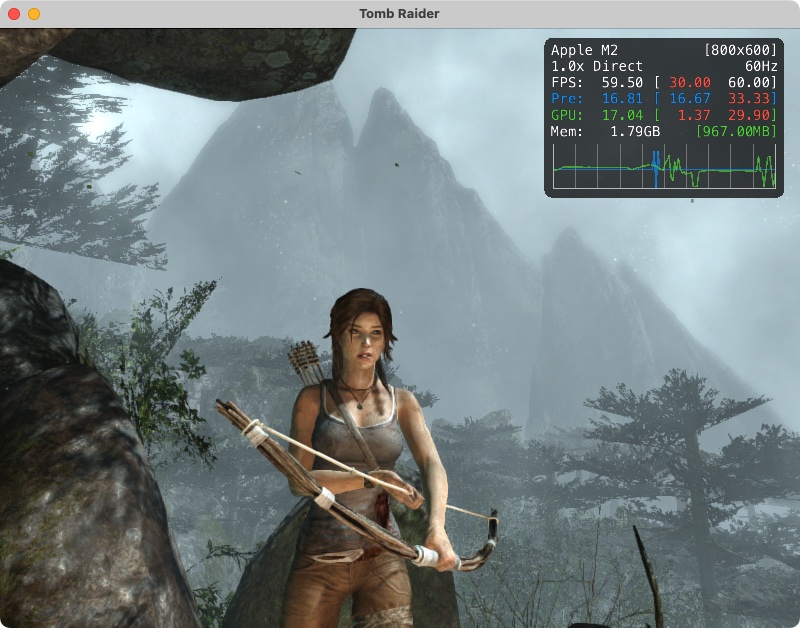Click the "[800x600]" resolution value
Viewport: 800px width, 628px height.
click(740, 50)
